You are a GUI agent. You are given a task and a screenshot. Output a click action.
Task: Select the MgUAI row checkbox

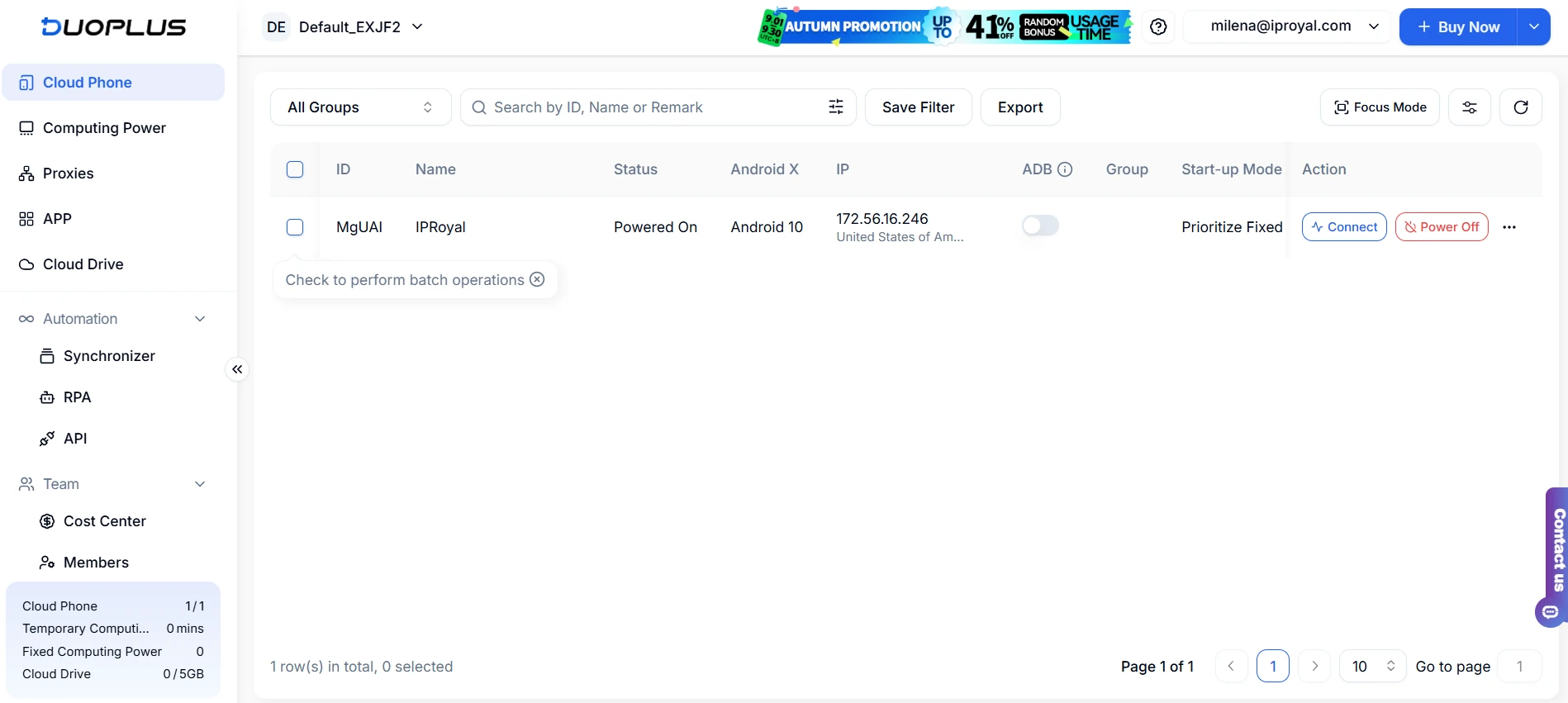click(295, 227)
